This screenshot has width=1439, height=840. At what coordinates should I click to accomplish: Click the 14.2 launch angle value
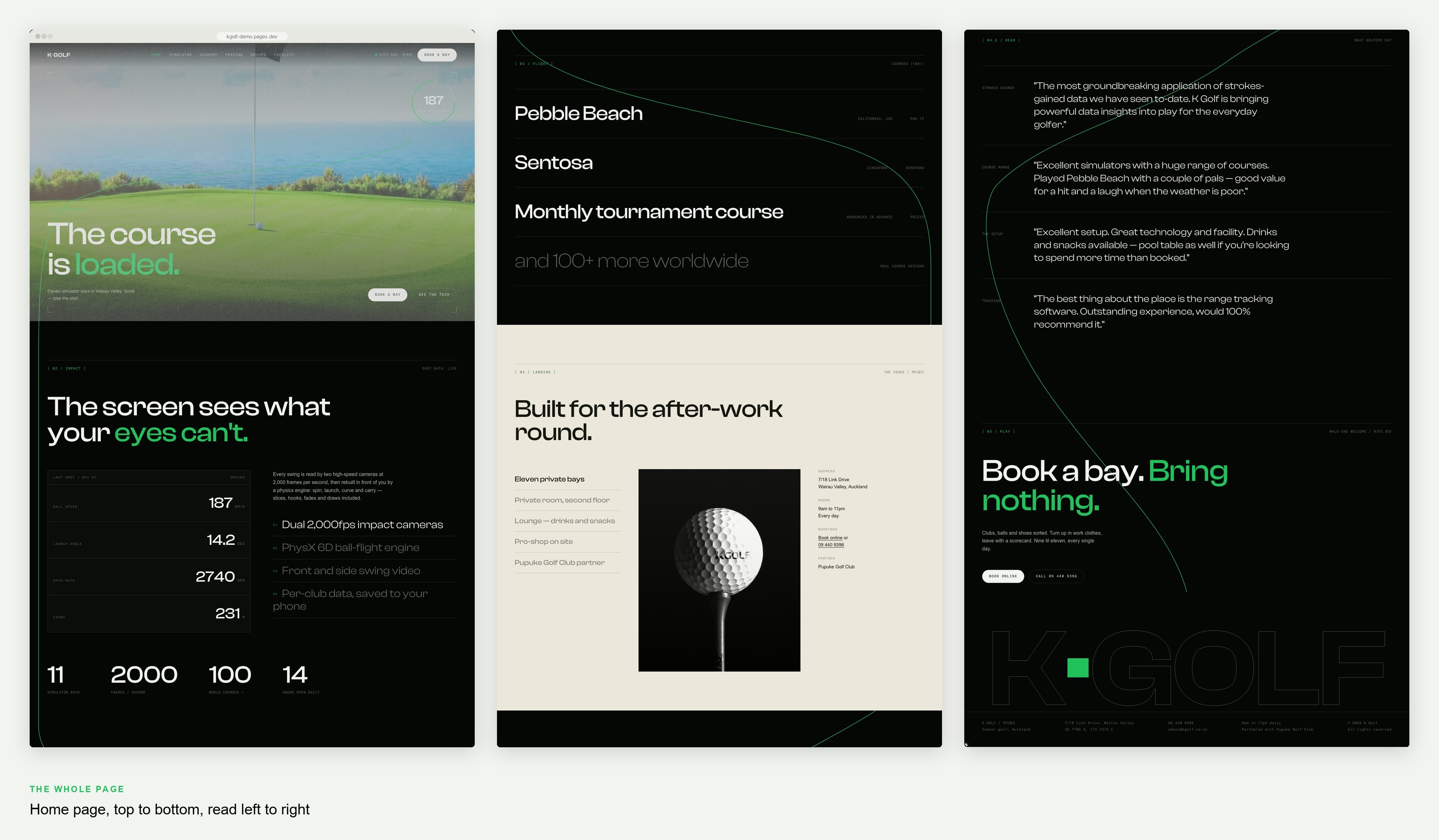(221, 540)
